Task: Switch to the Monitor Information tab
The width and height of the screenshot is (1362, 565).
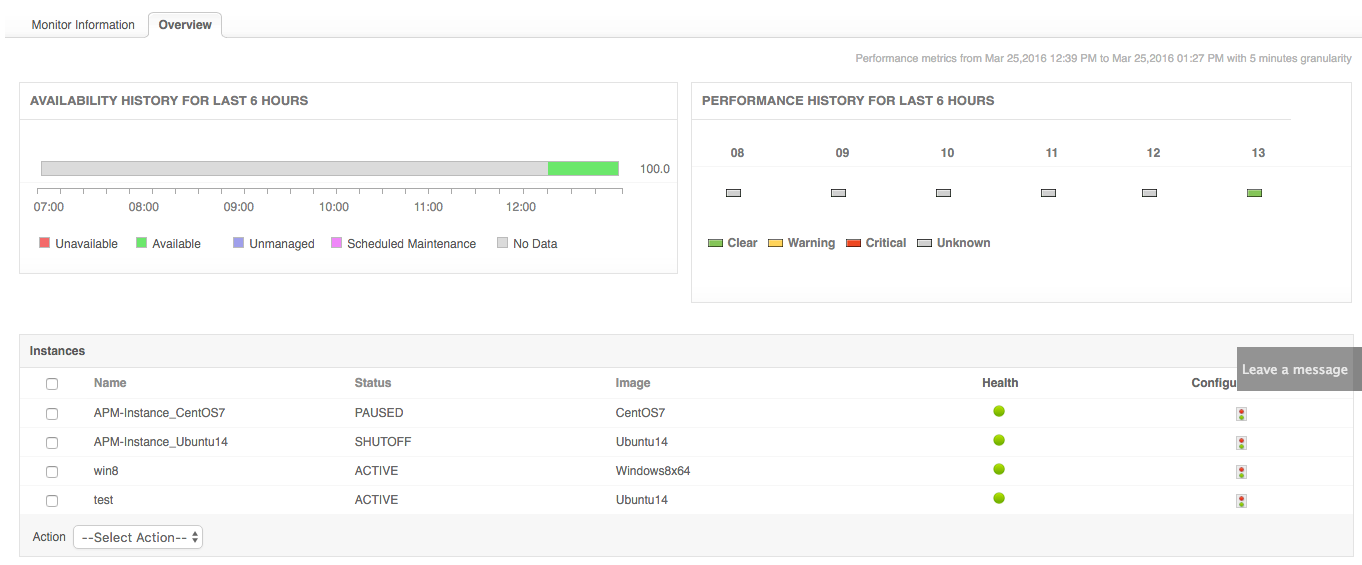Action: point(83,25)
